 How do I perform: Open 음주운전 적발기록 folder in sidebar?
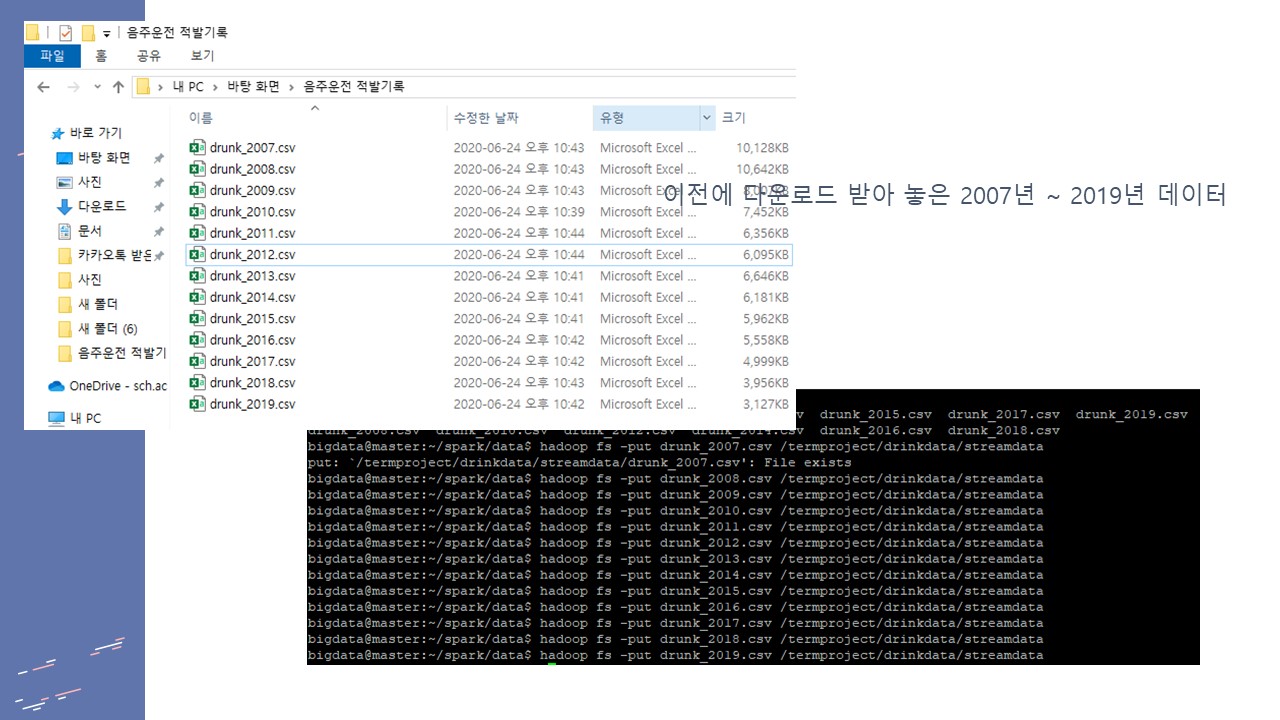click(122, 353)
